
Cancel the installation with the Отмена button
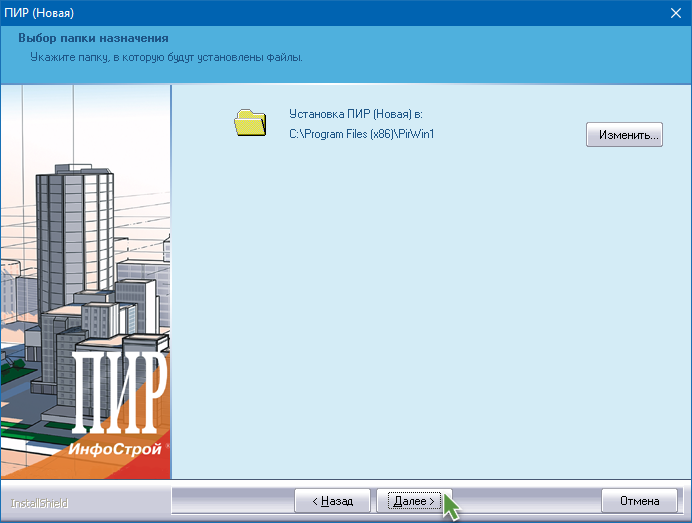tap(639, 500)
